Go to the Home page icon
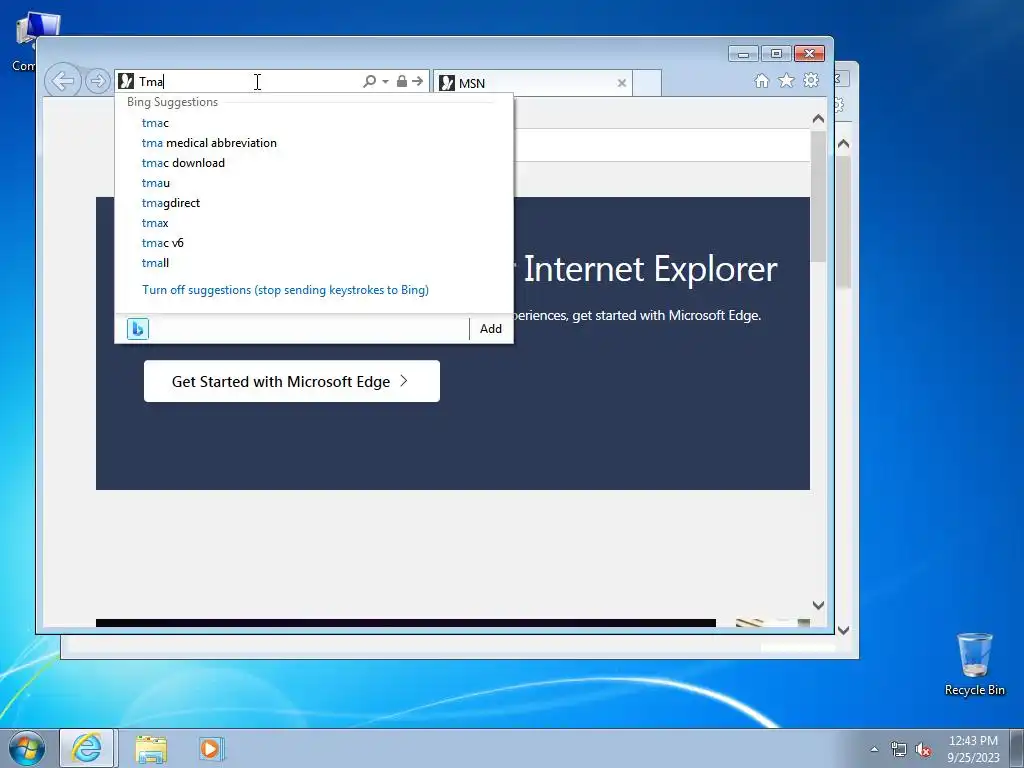The image size is (1024, 768). [761, 80]
